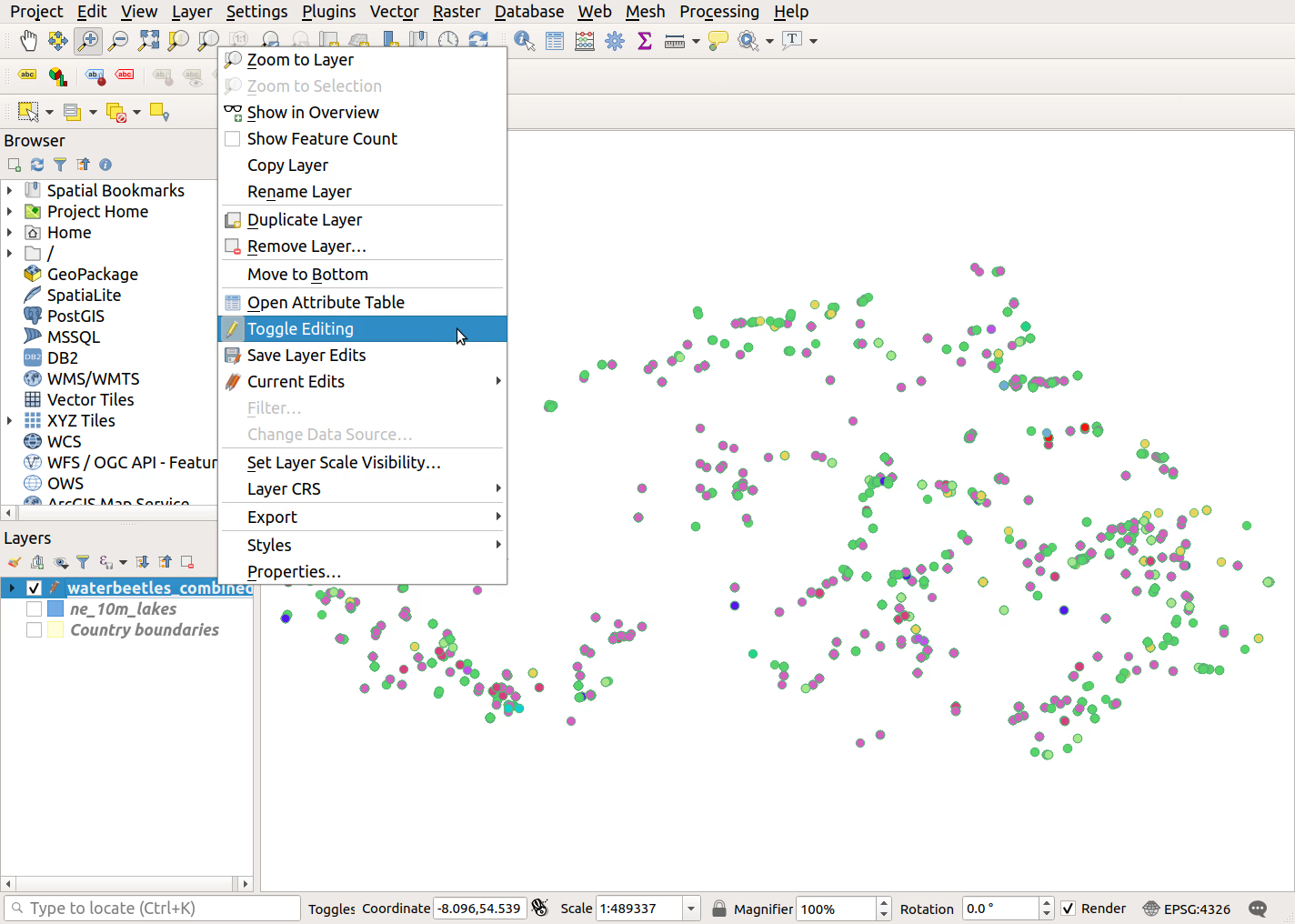
Task: Click Expand All in Layers panel
Action: tap(143, 562)
